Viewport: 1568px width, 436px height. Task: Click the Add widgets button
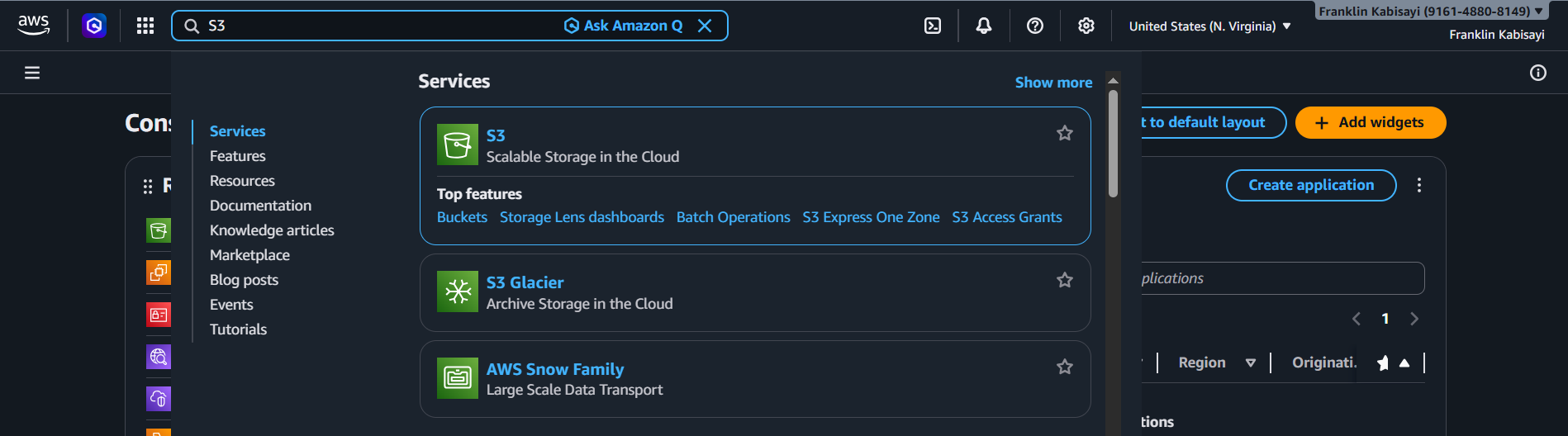1371,122
